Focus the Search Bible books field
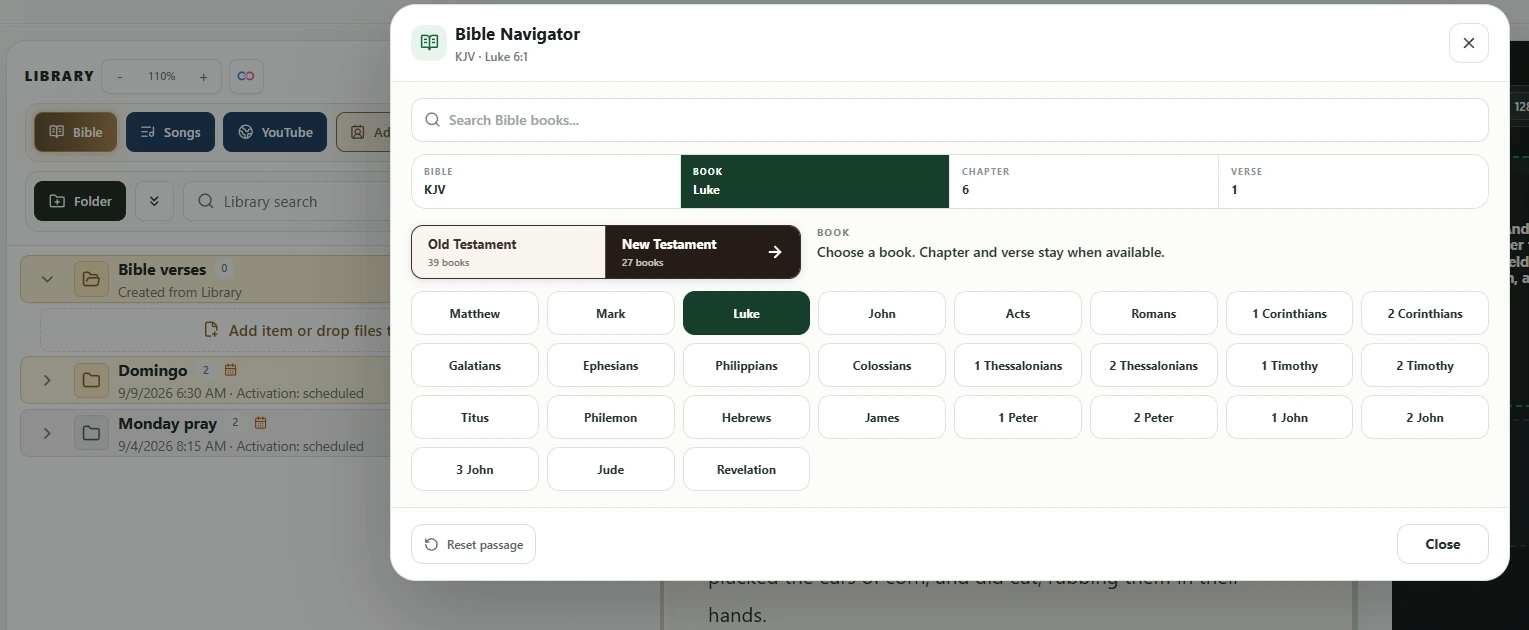Screen dimensions: 1529x630 (x=949, y=120)
